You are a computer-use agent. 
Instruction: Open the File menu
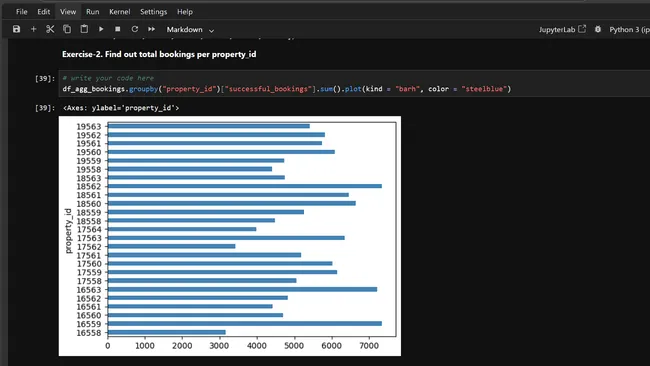click(22, 12)
